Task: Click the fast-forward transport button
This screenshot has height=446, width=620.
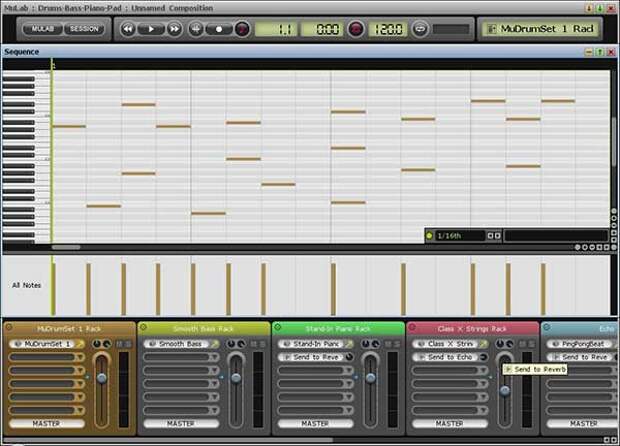Action: (x=174, y=29)
